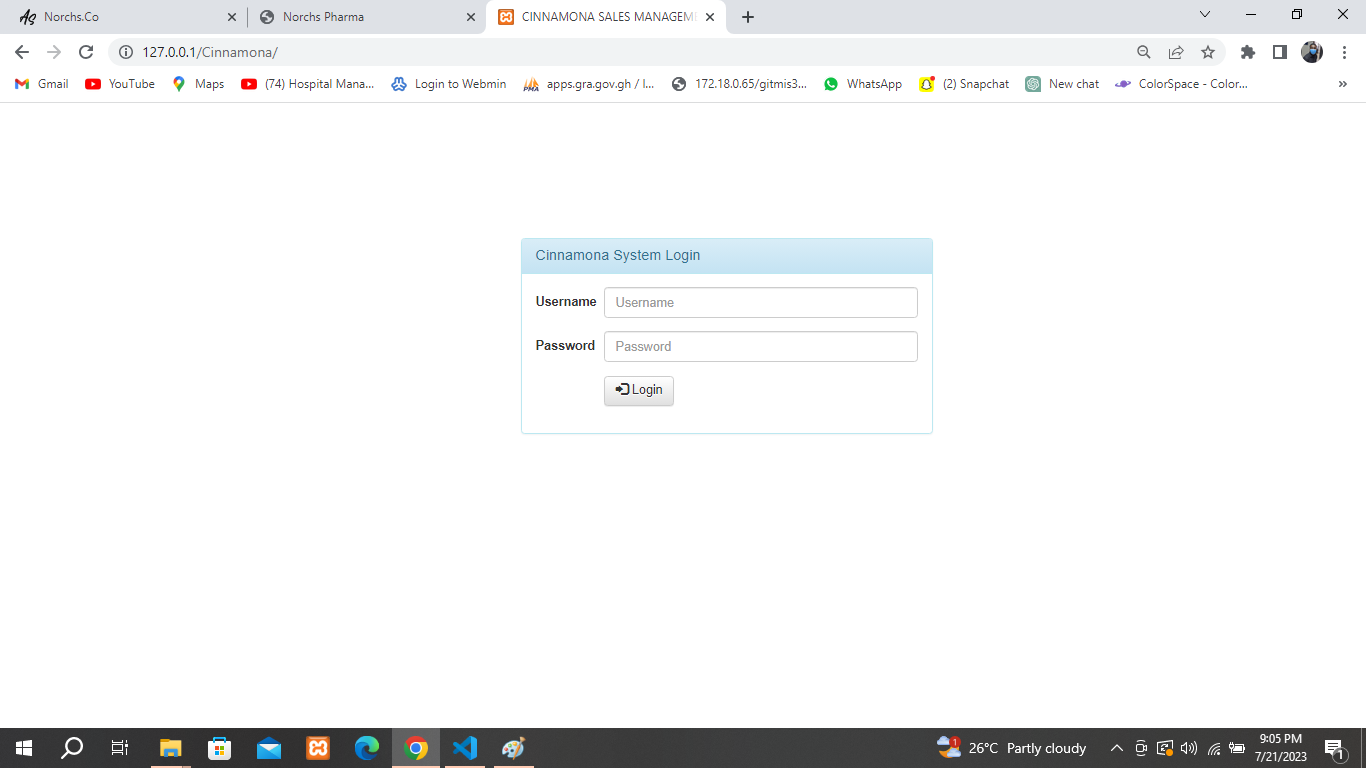Open the tab search dropdown arrow
The width and height of the screenshot is (1366, 768).
click(1204, 15)
